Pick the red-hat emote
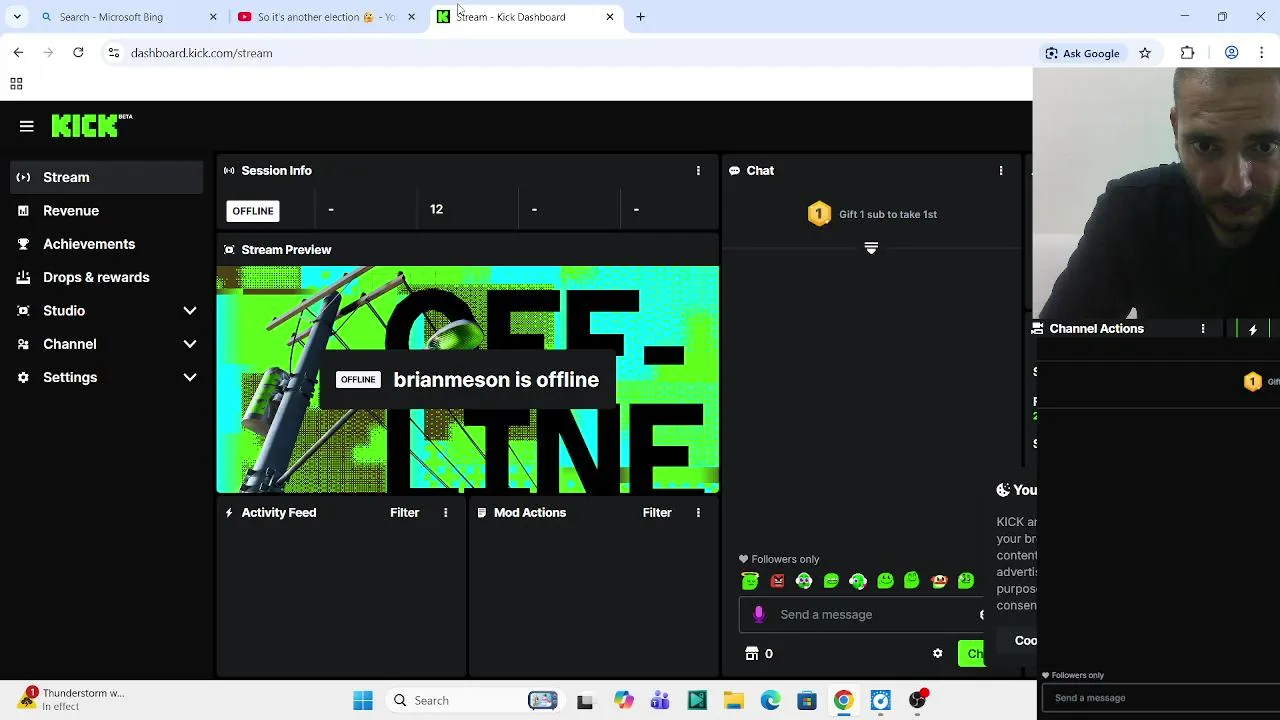Image resolution: width=1280 pixels, height=720 pixels. pos(939,581)
